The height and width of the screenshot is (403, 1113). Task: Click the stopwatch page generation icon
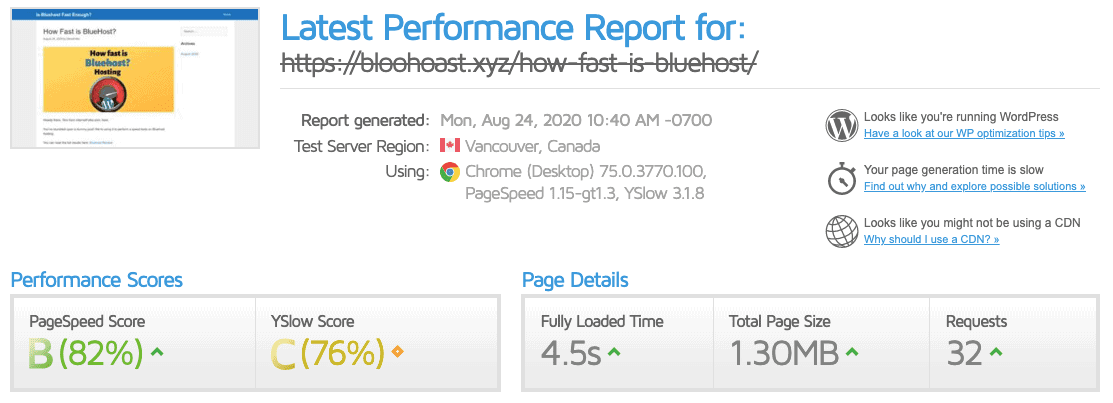[x=842, y=178]
